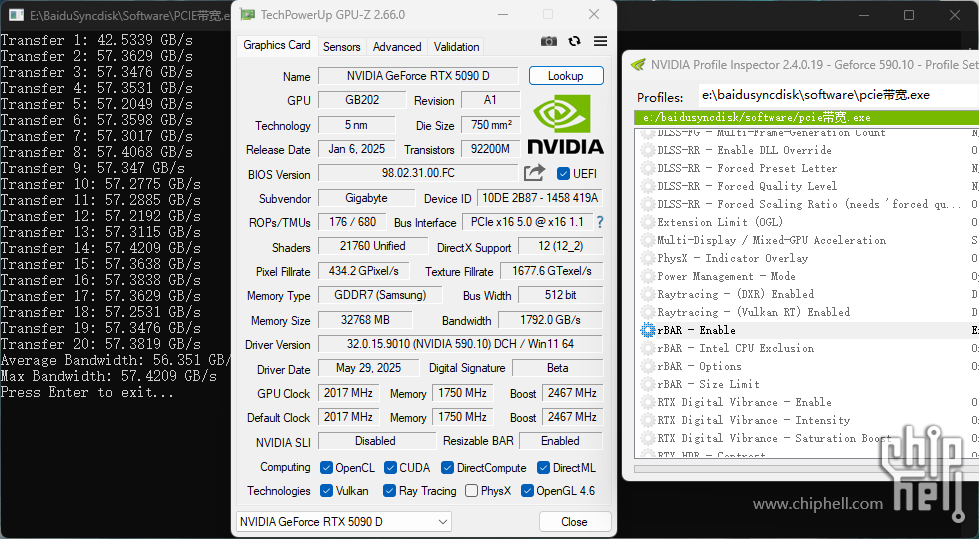Click the Driver Version field
Viewport: 979px width, 539px height.
pyautogui.click(x=460, y=344)
